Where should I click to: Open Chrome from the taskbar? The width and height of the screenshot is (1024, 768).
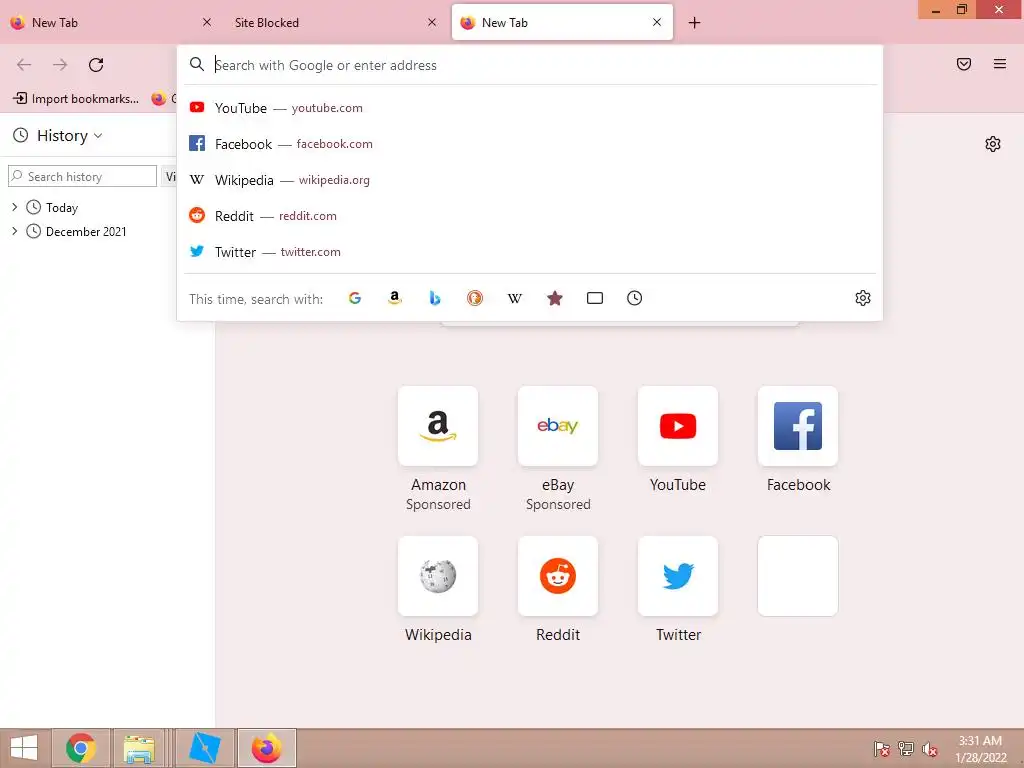pyautogui.click(x=81, y=748)
